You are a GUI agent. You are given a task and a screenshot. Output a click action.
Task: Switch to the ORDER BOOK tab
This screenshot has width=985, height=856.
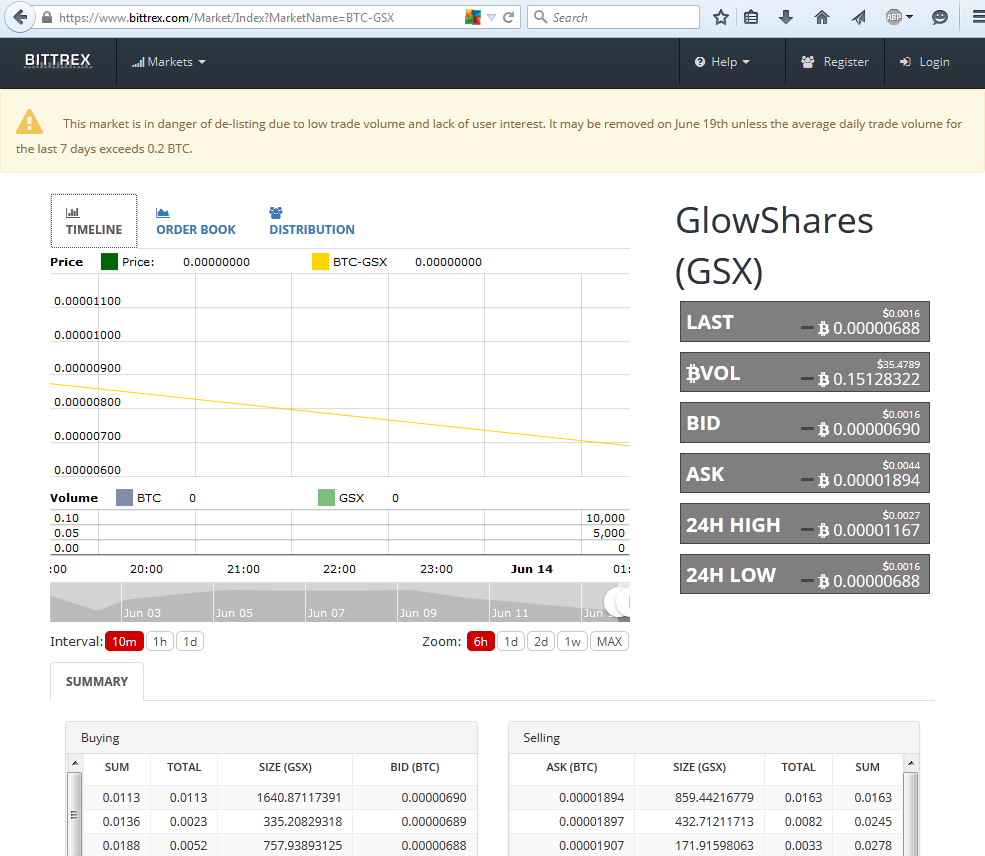click(x=196, y=221)
